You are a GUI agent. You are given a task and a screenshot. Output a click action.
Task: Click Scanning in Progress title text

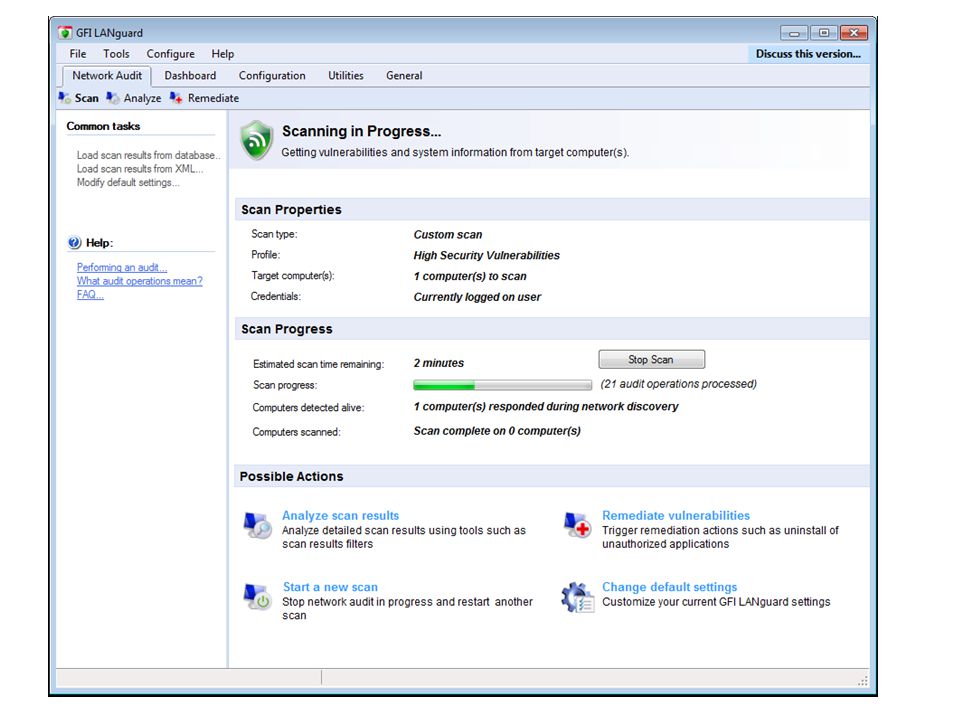click(361, 131)
